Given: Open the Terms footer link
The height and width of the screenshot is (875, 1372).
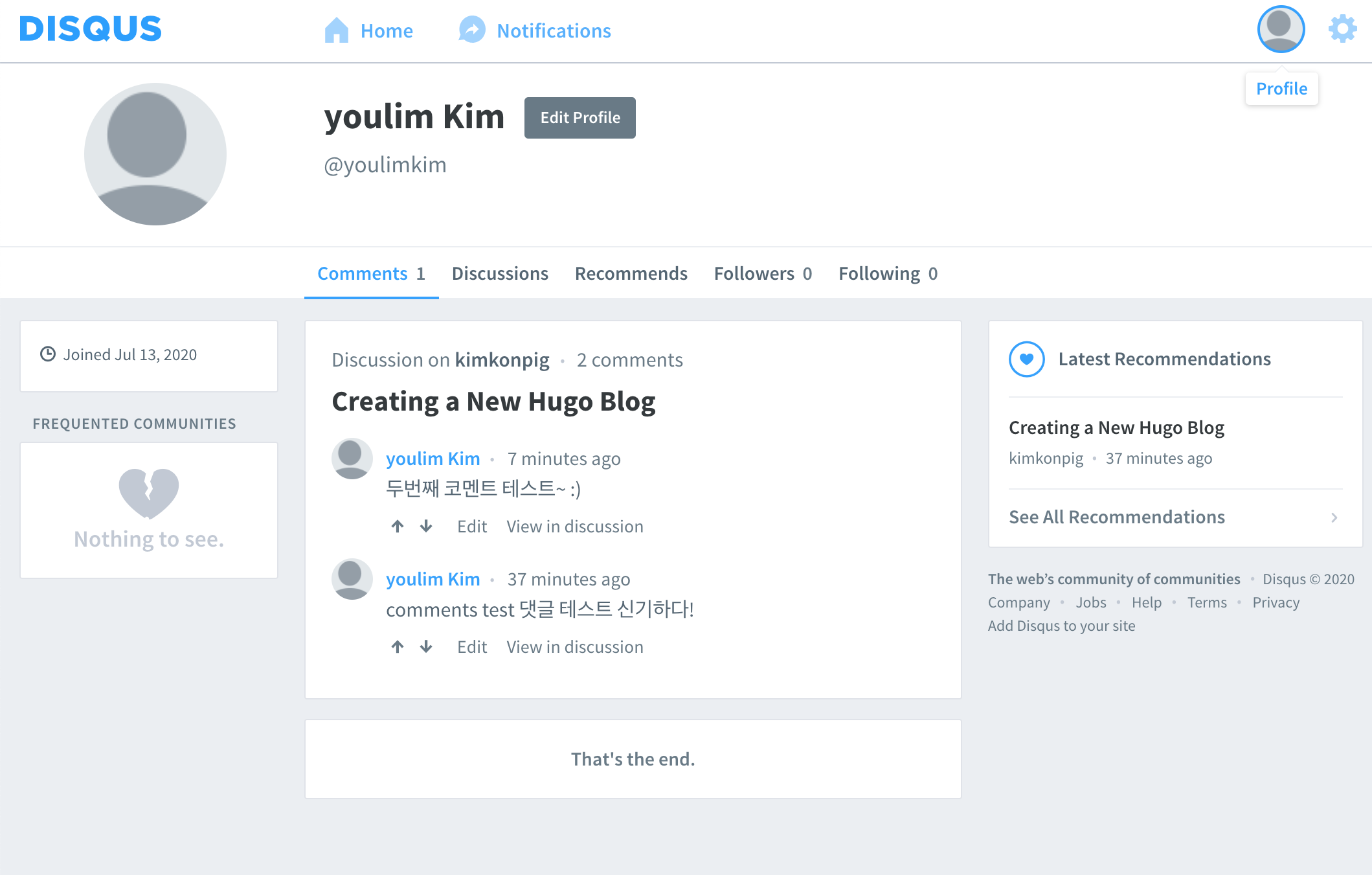Looking at the screenshot, I should tap(1207, 602).
